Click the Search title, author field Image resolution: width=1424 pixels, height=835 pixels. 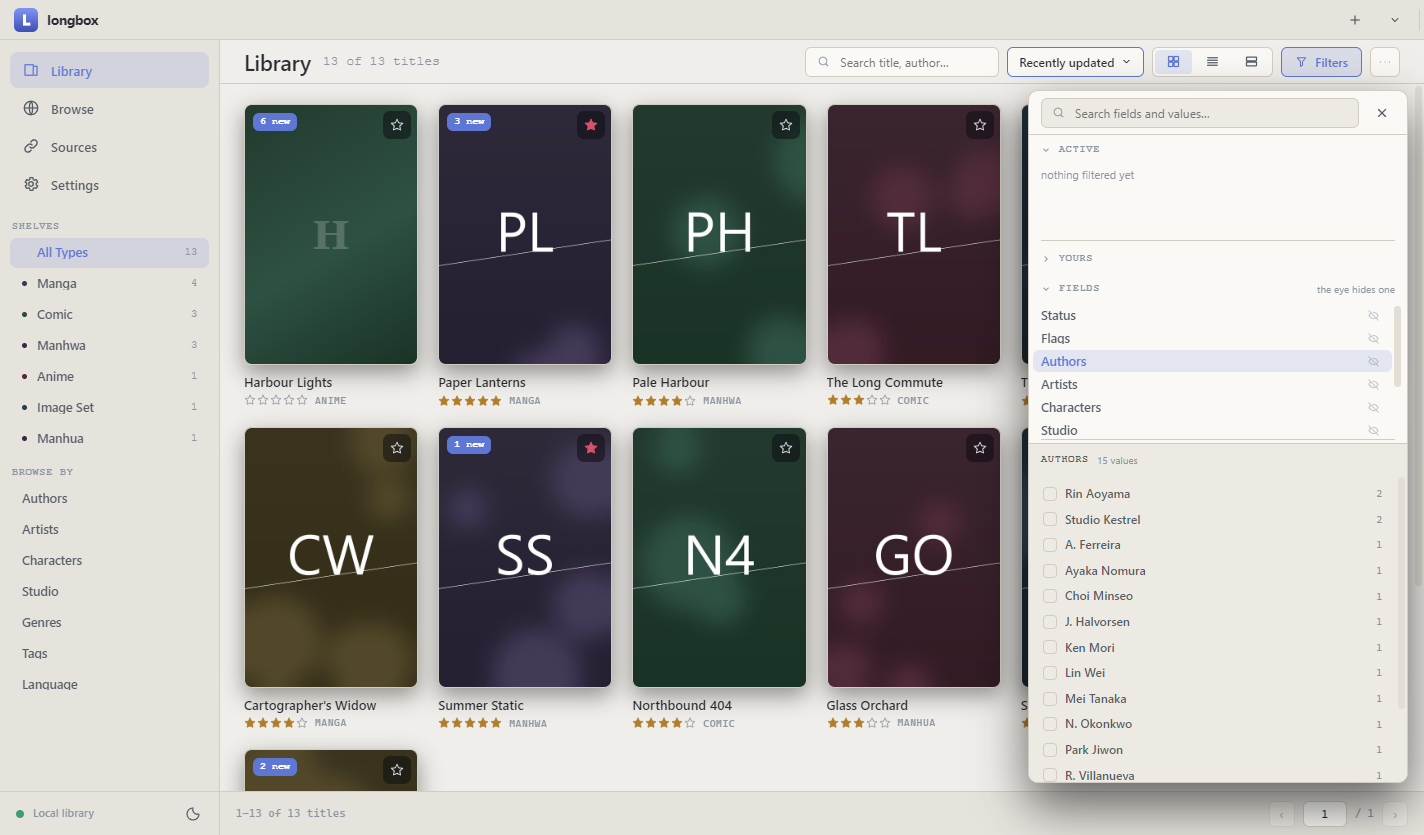902,62
